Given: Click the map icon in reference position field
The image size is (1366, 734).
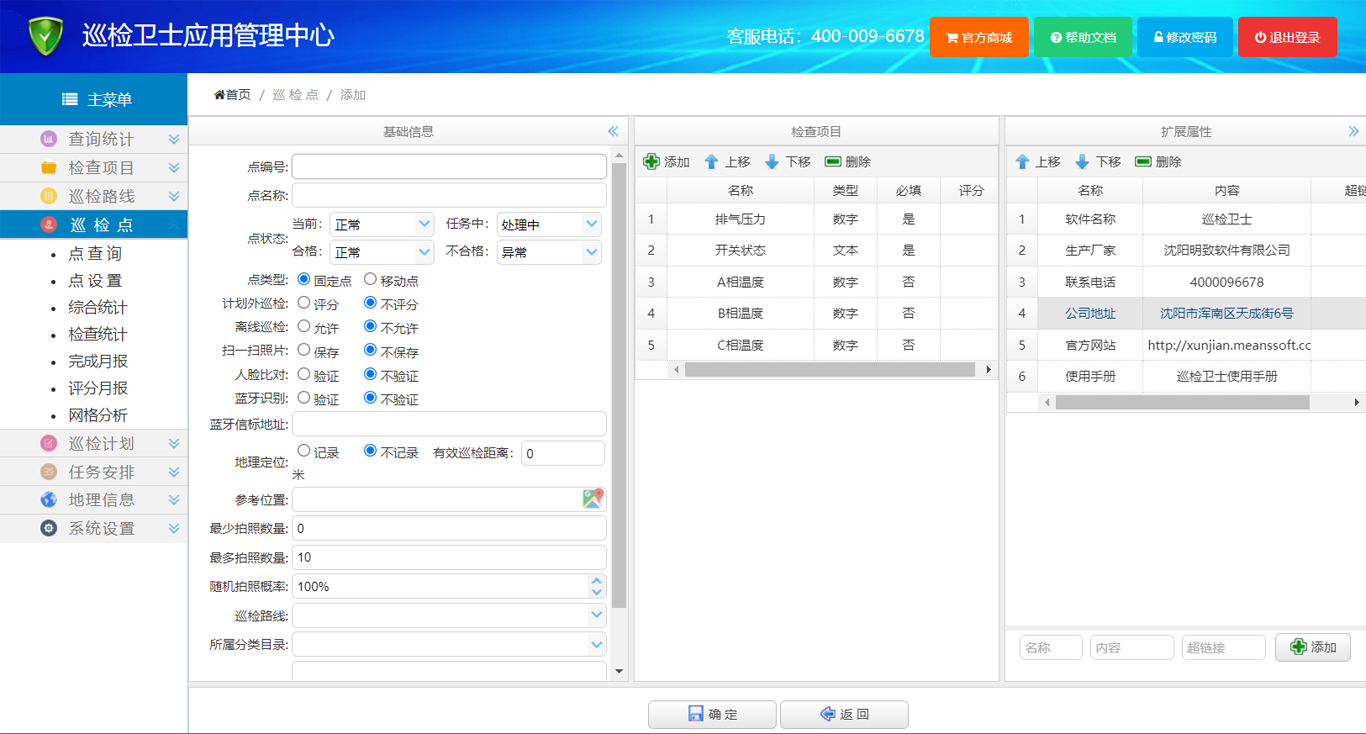Looking at the screenshot, I should 593,498.
